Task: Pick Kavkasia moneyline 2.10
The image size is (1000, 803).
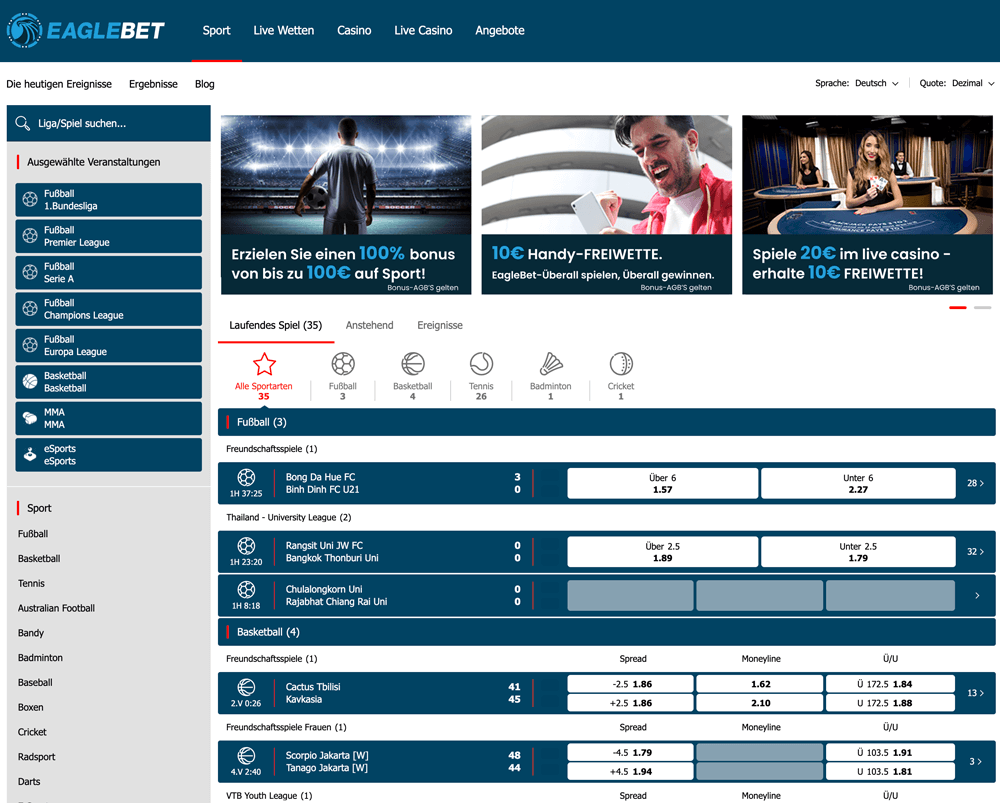Action: [x=760, y=703]
